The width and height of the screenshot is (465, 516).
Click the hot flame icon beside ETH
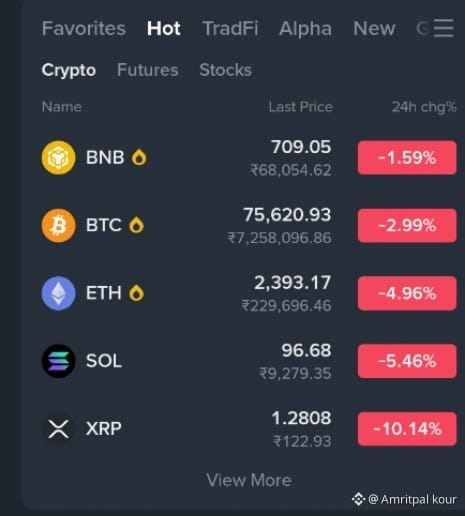click(x=136, y=293)
